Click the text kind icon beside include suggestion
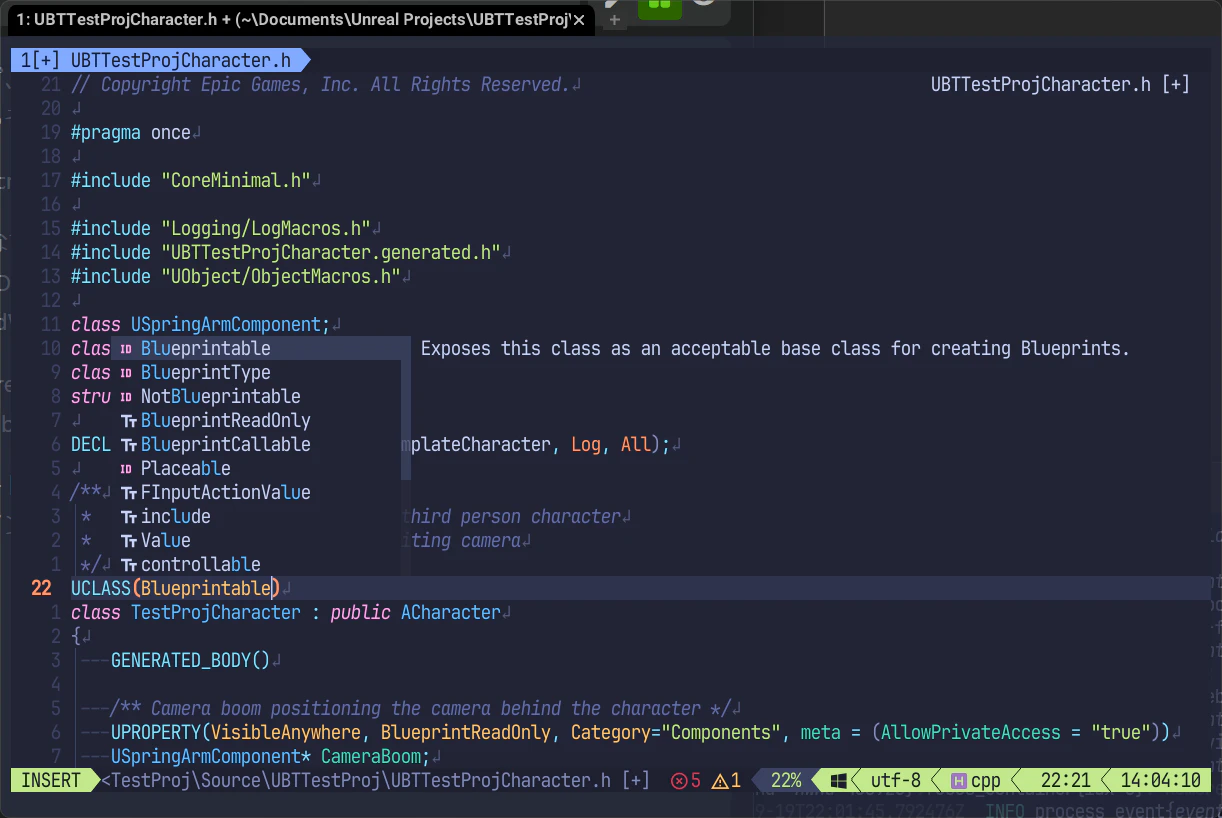 [x=128, y=517]
